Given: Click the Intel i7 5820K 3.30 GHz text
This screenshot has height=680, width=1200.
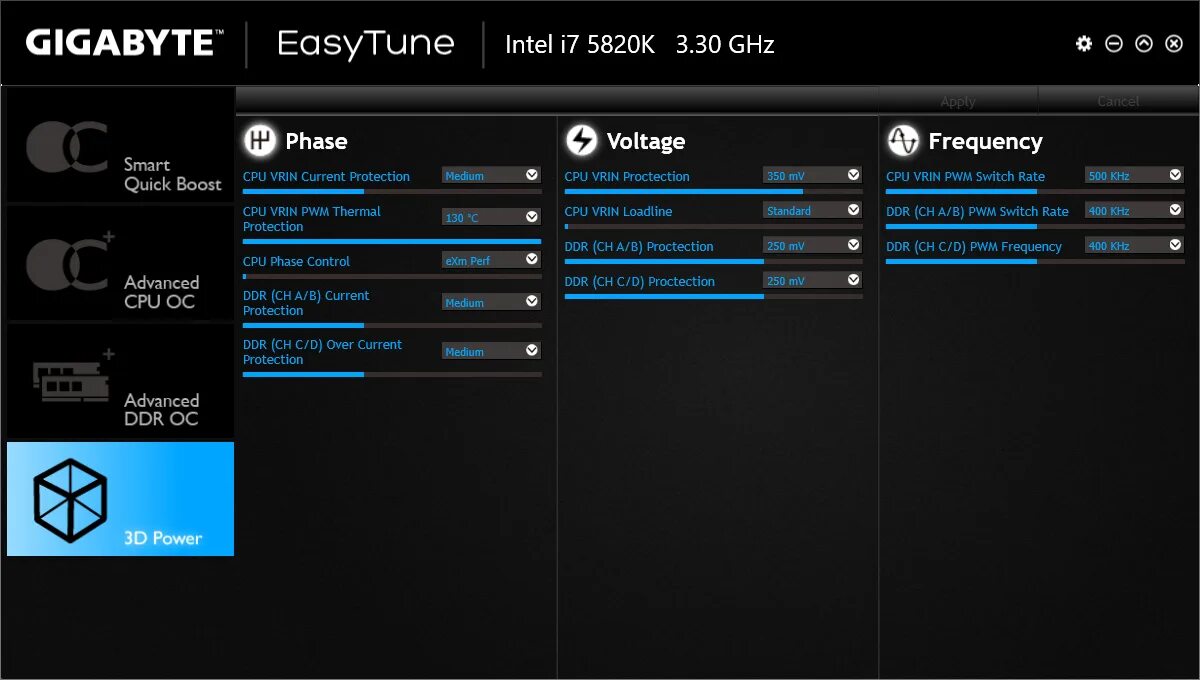Looking at the screenshot, I should (x=640, y=44).
